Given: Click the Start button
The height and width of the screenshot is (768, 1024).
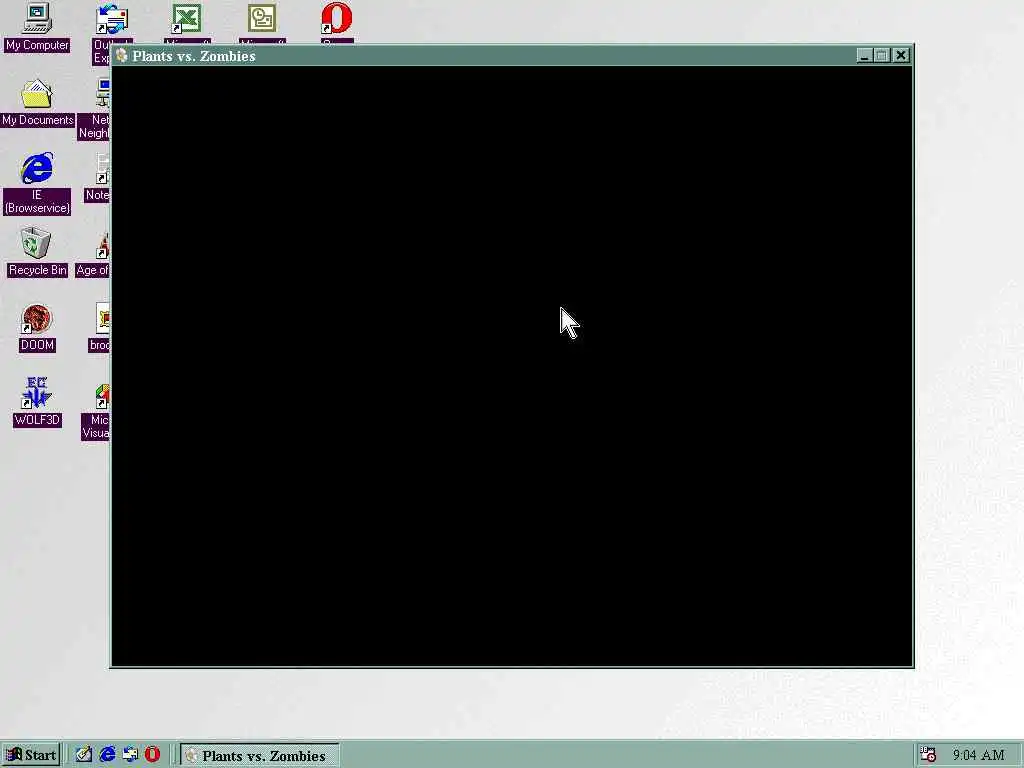Looking at the screenshot, I should pos(31,755).
